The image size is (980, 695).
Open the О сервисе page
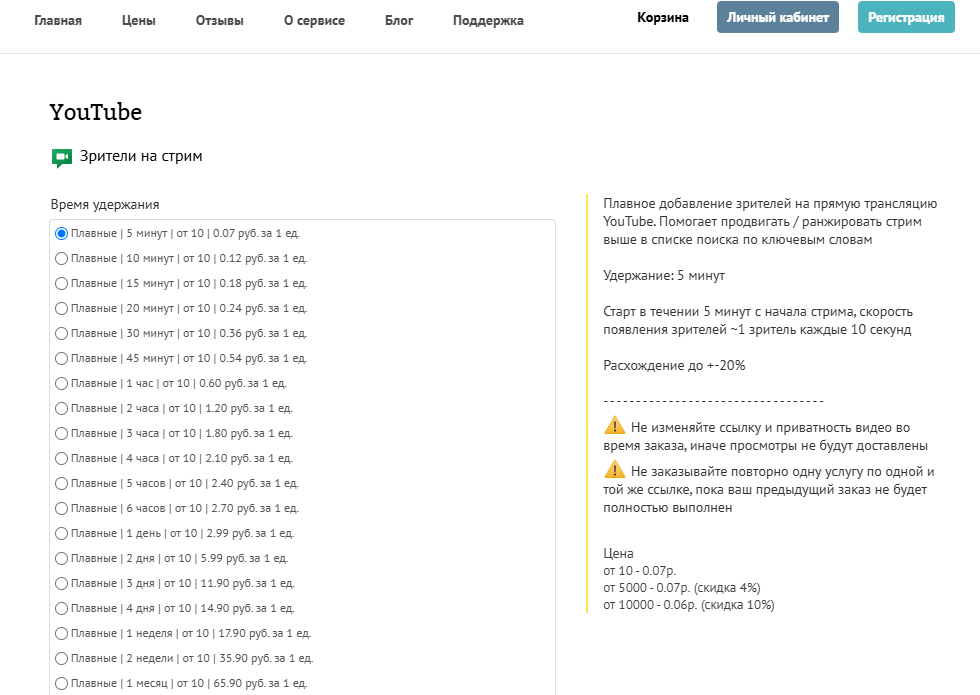click(314, 20)
